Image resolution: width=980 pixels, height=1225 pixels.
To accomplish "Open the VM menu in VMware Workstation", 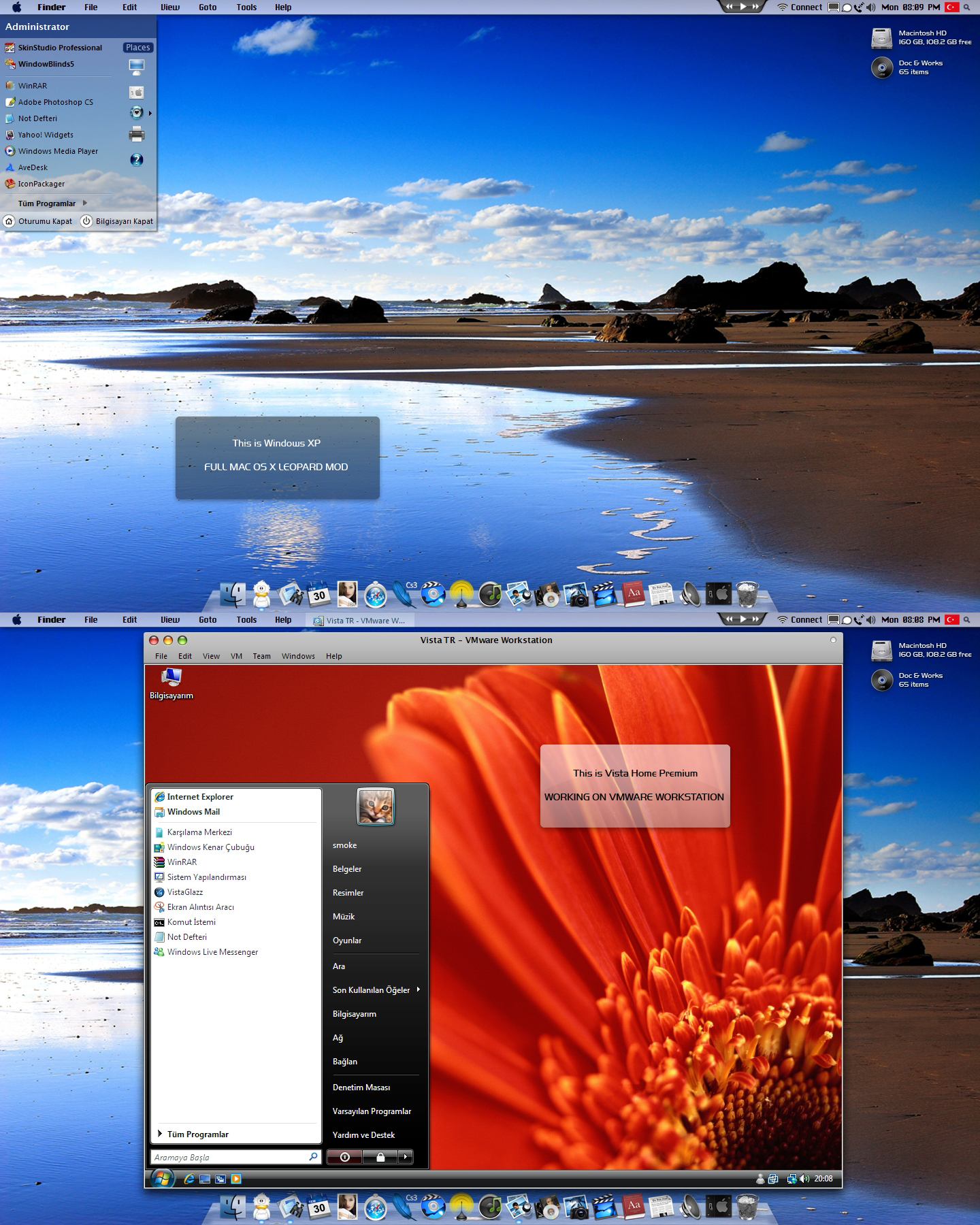I will tap(236, 656).
